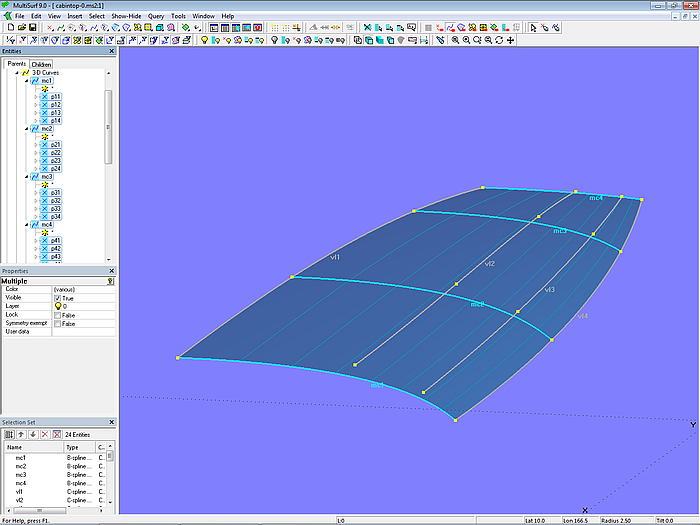Image resolution: width=700 pixels, height=525 pixels.
Task: Select the arrow pointer selection tool
Action: [x=533, y=28]
